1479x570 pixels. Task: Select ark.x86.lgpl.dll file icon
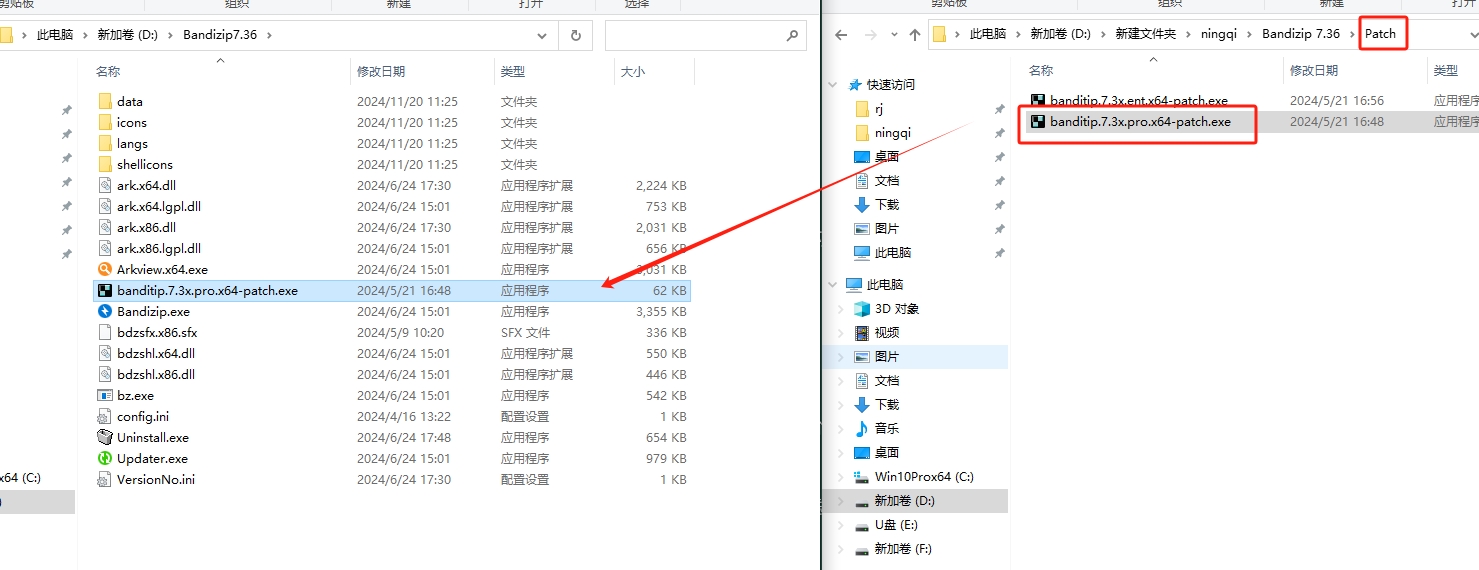click(106, 248)
